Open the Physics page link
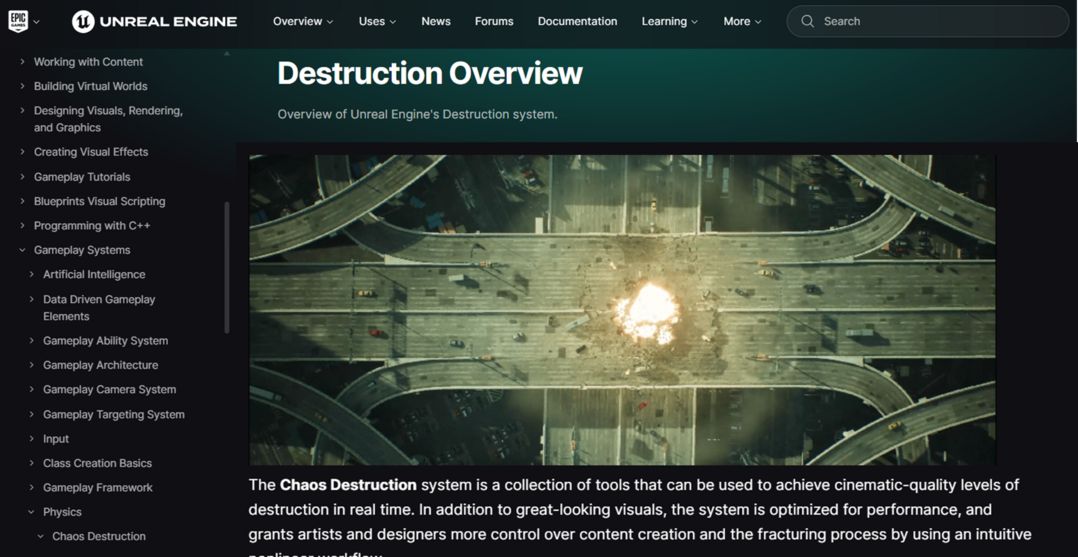1078x557 pixels. pos(62,512)
